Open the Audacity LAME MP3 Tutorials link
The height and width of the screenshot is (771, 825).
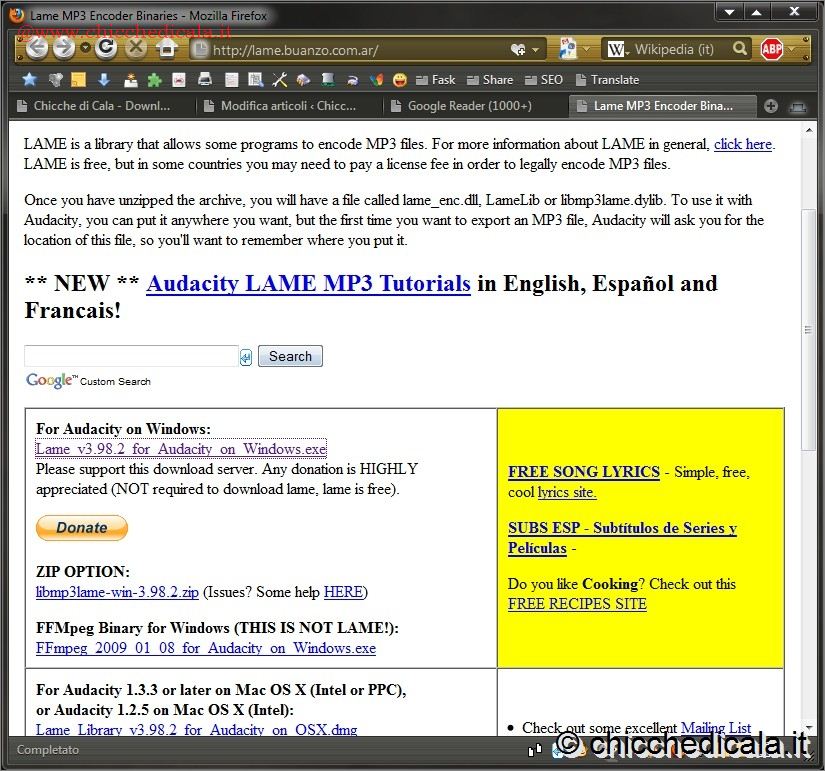pos(308,283)
